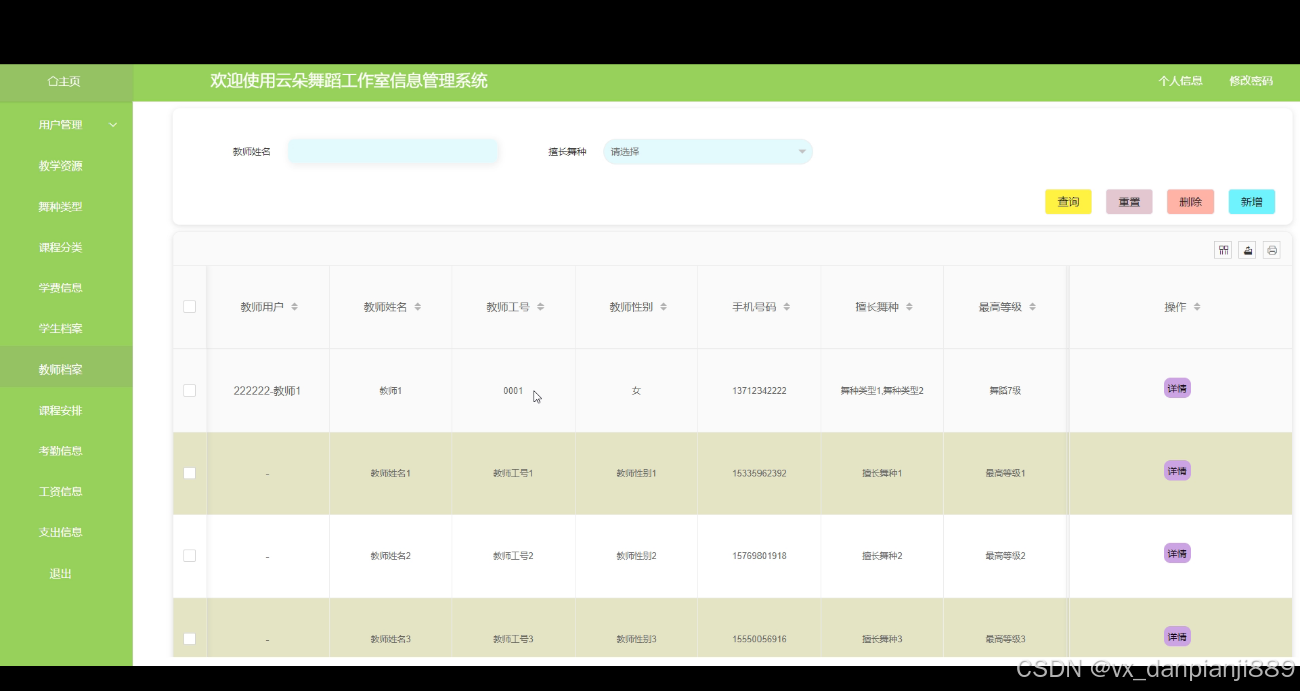This screenshot has width=1300, height=691.
Task: Click the cell 擅长舞种1
Action: pos(882,473)
